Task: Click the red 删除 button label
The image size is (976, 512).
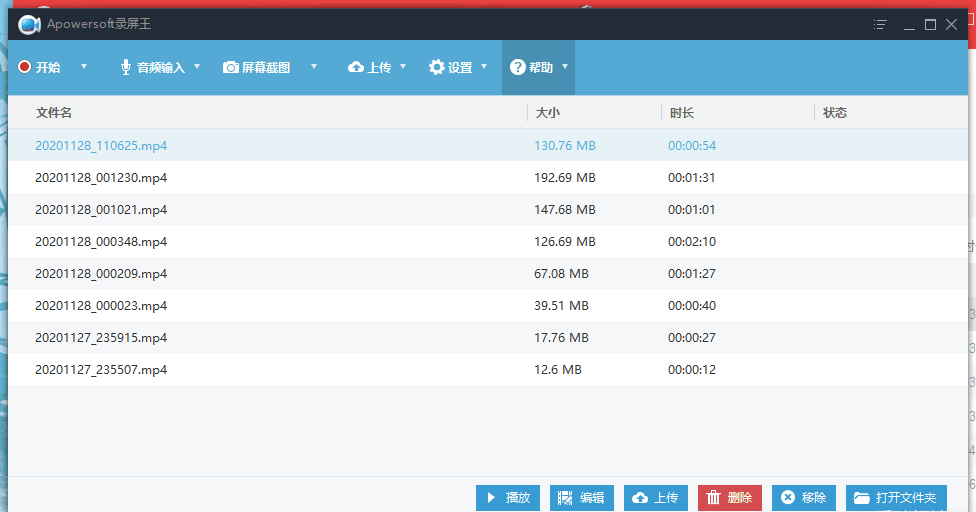Action: [x=739, y=498]
